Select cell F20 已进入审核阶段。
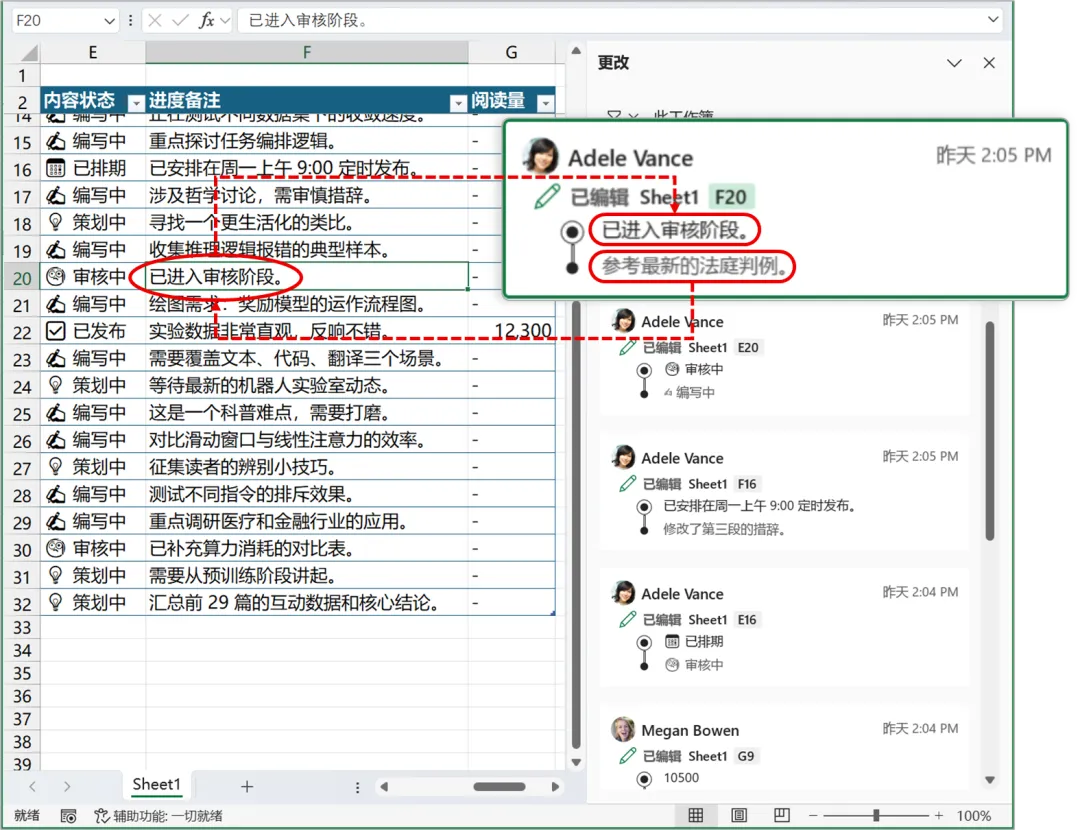1080x830 pixels. (307, 276)
